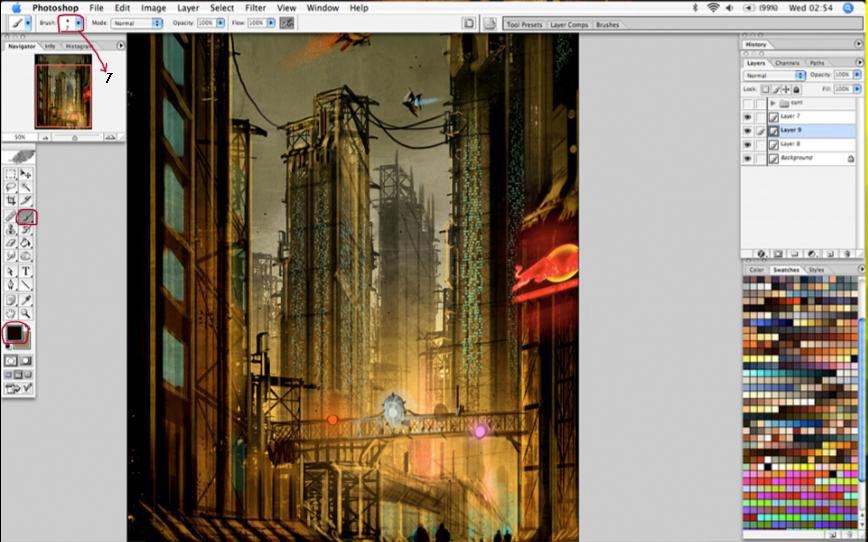The height and width of the screenshot is (542, 868).
Task: Open the Layer menu
Action: coord(188,8)
